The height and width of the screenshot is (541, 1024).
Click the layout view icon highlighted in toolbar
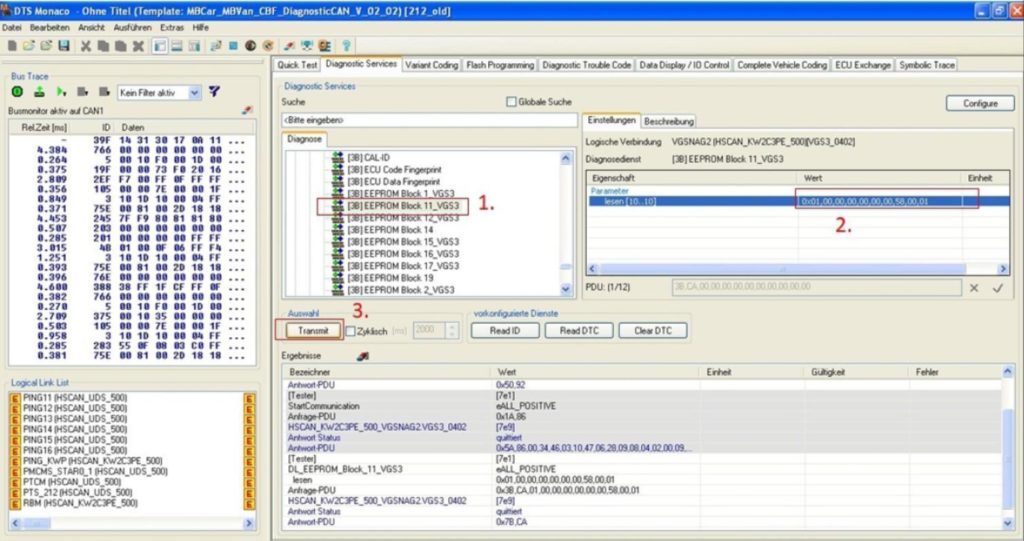[159, 46]
